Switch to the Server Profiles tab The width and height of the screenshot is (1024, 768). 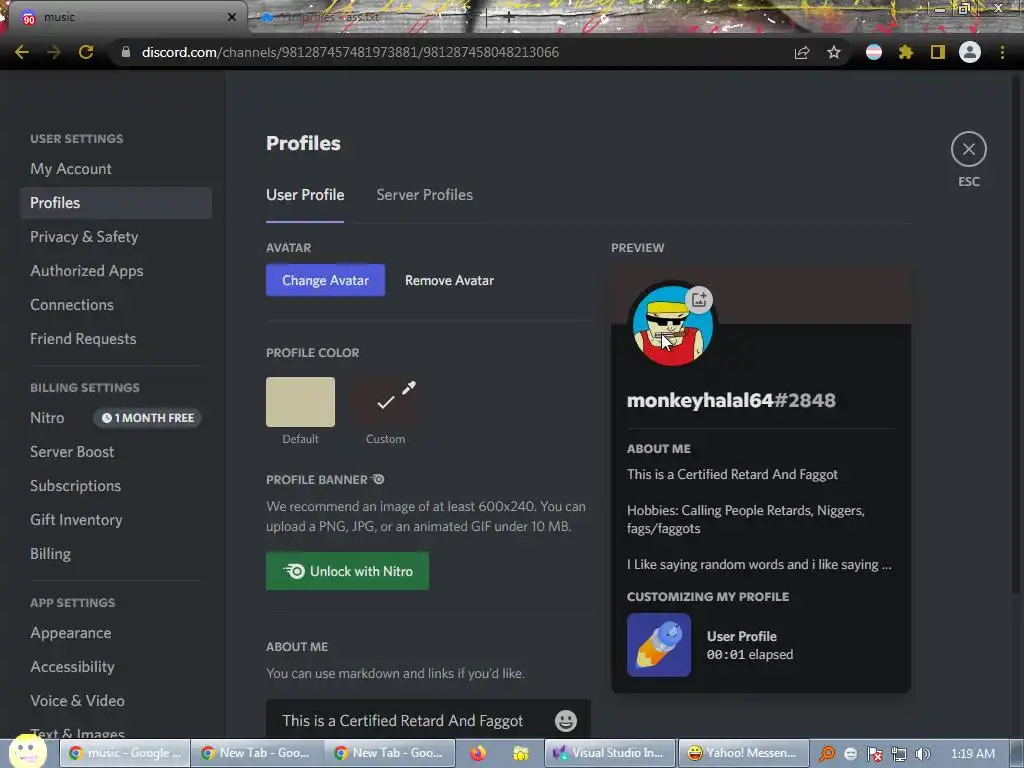pyautogui.click(x=424, y=195)
